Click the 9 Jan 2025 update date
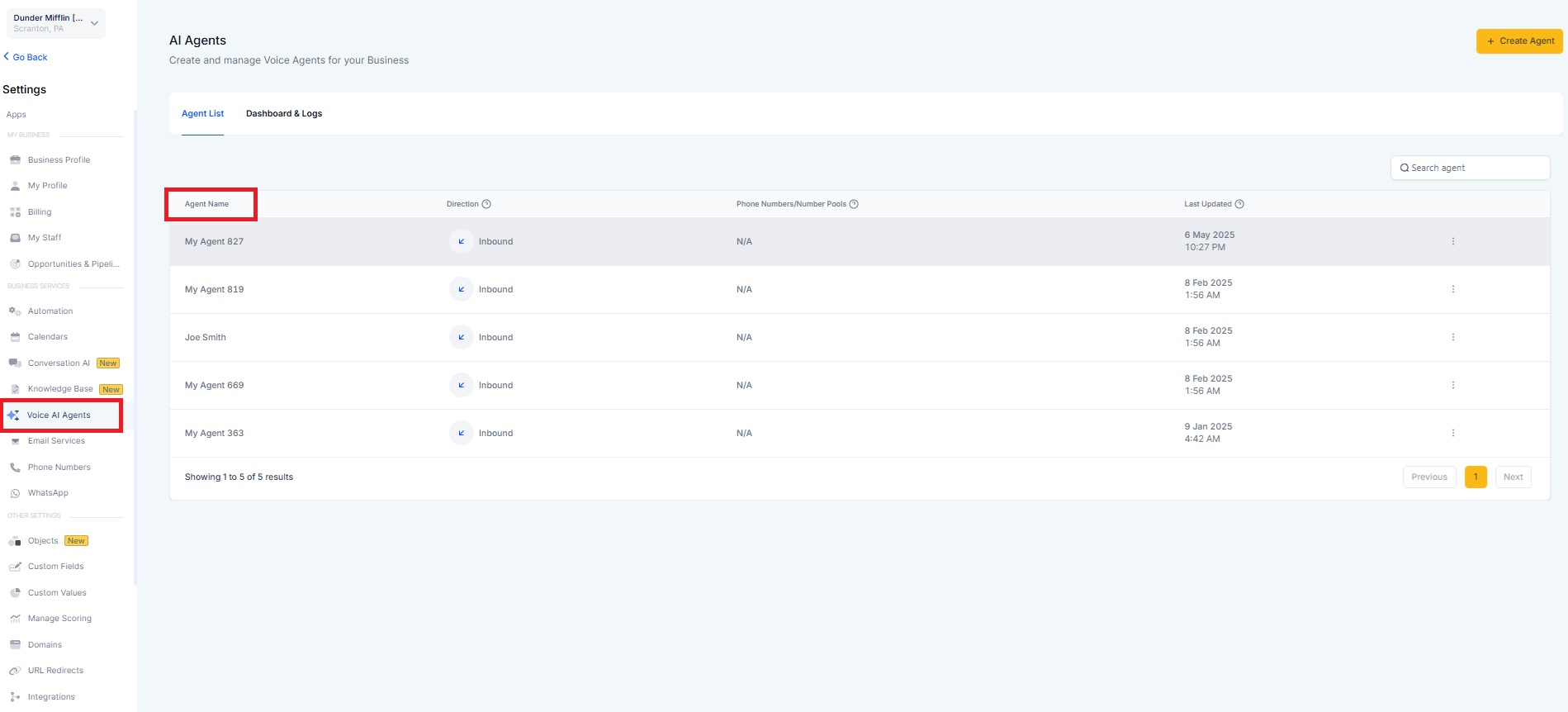1568x712 pixels. coord(1208,427)
